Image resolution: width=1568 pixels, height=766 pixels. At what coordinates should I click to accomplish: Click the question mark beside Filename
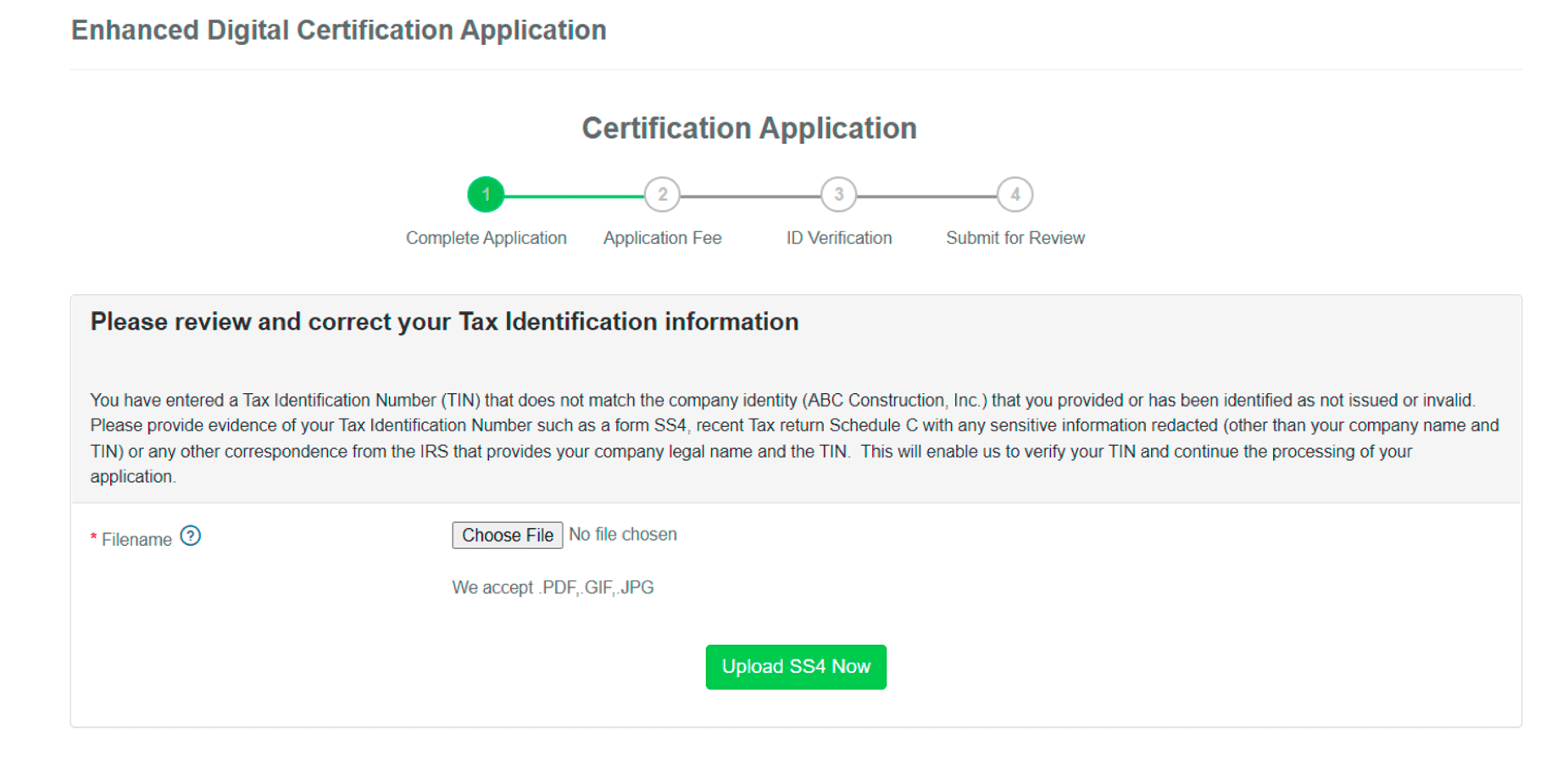pos(191,536)
